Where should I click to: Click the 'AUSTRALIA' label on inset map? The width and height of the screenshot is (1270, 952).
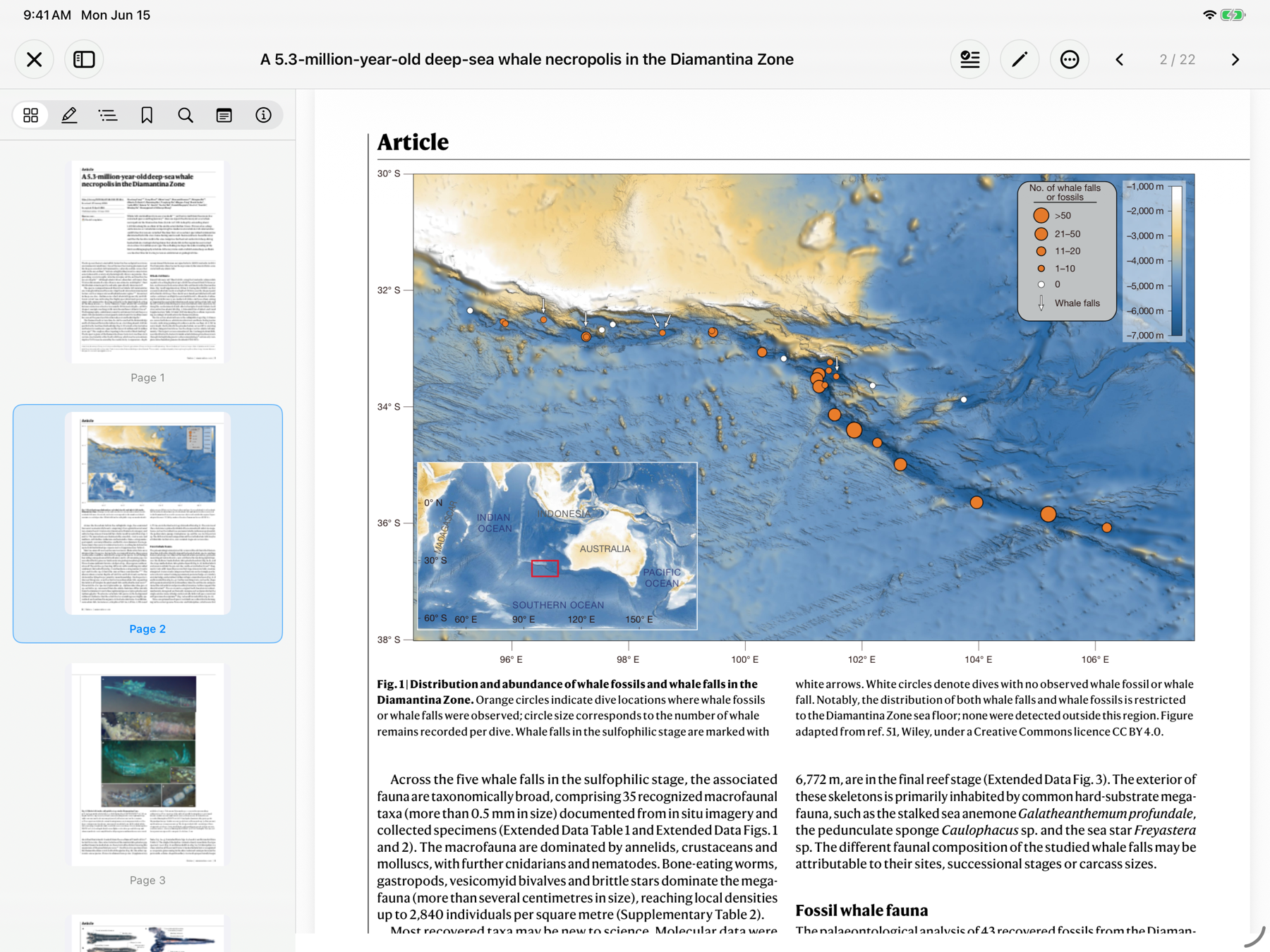[x=605, y=549]
